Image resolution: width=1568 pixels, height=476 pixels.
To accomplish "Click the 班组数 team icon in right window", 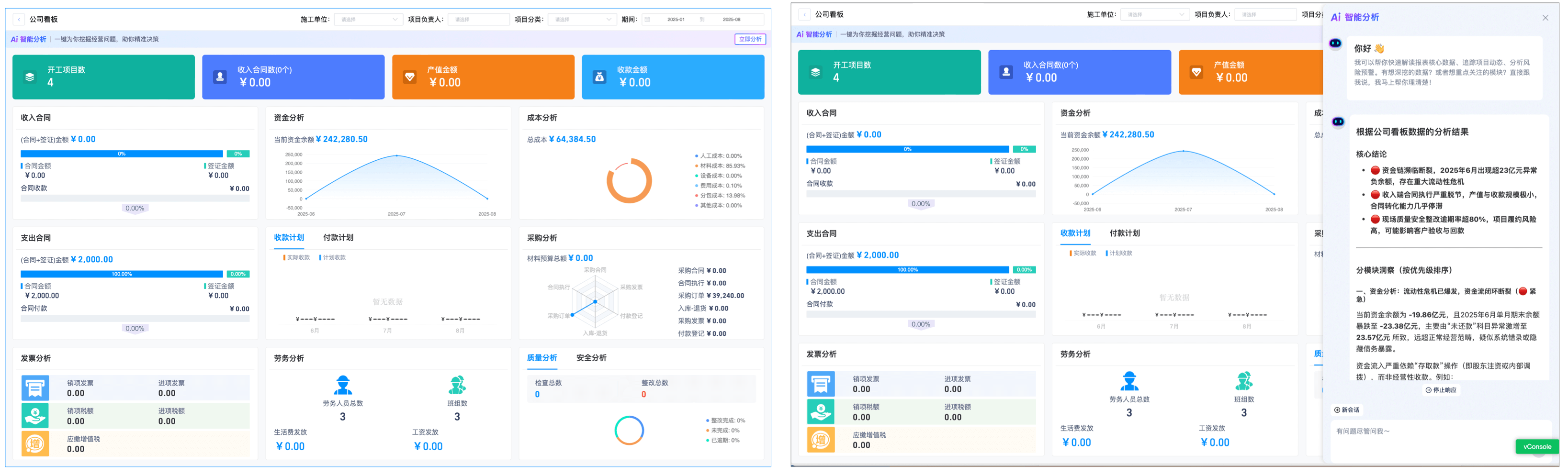I will tap(1244, 381).
